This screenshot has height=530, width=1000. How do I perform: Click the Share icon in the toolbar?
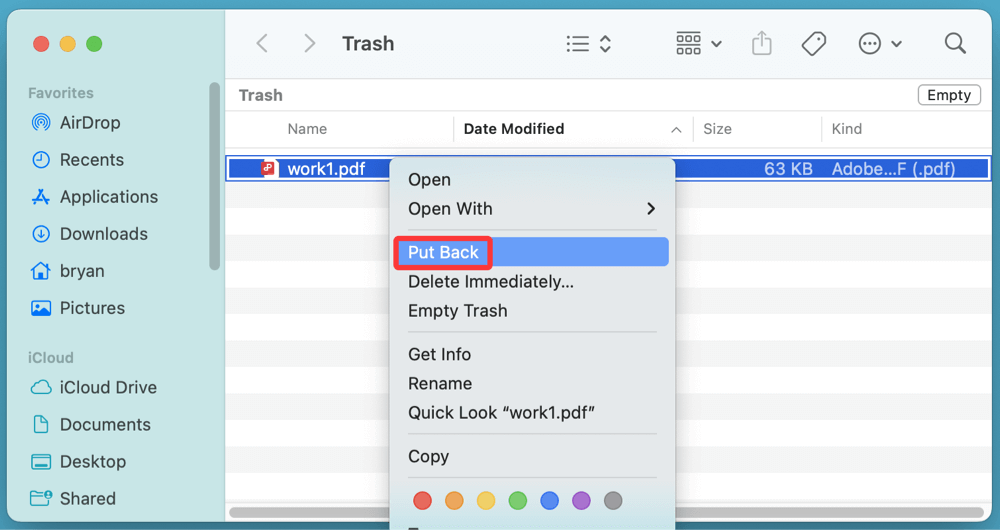[x=761, y=43]
